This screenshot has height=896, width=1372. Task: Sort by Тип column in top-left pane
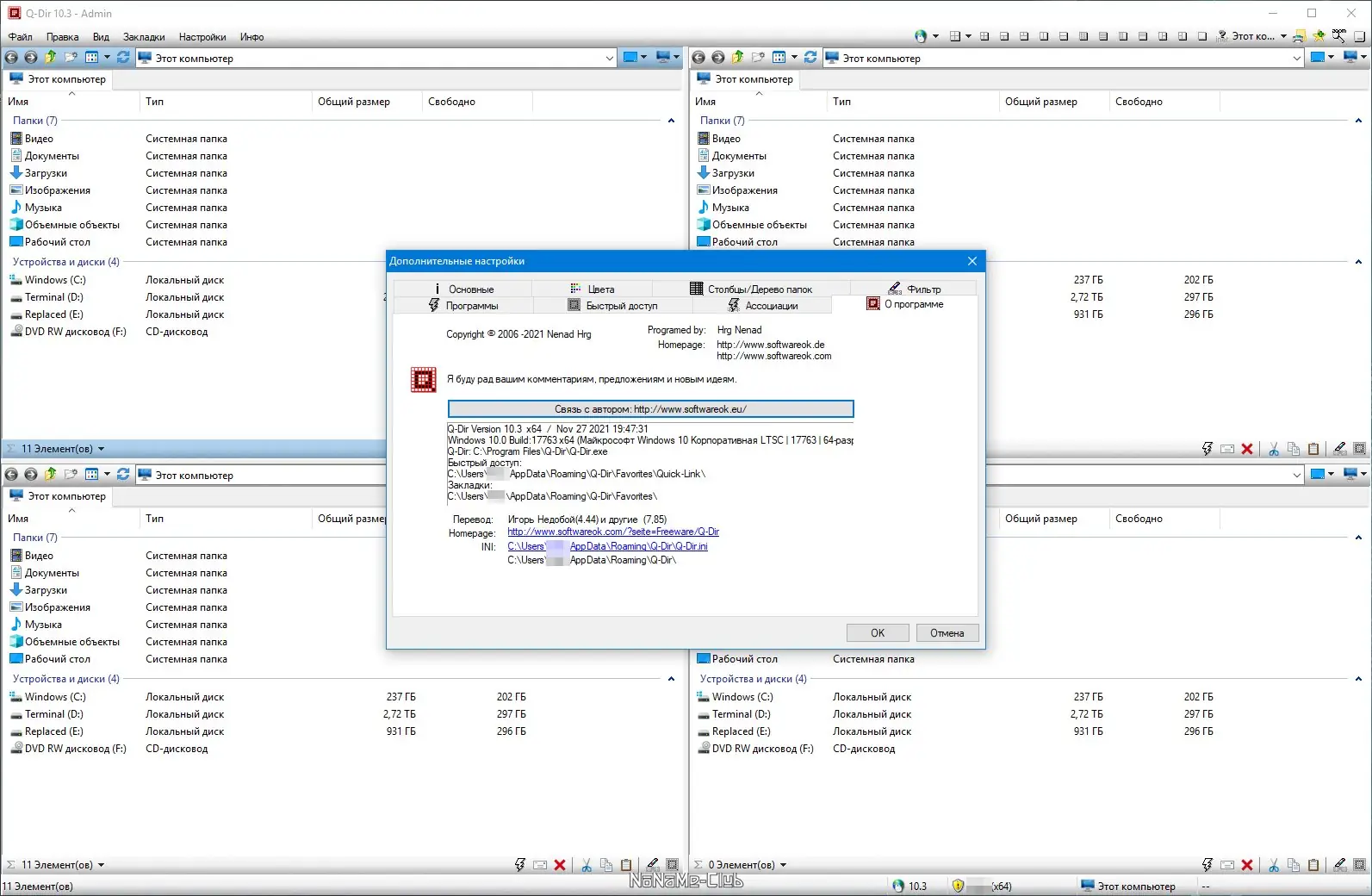tap(225, 102)
